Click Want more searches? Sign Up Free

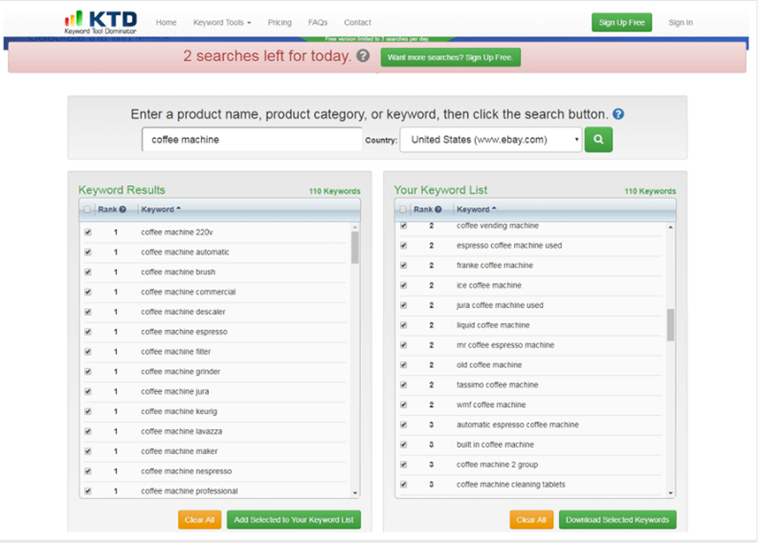(450, 57)
